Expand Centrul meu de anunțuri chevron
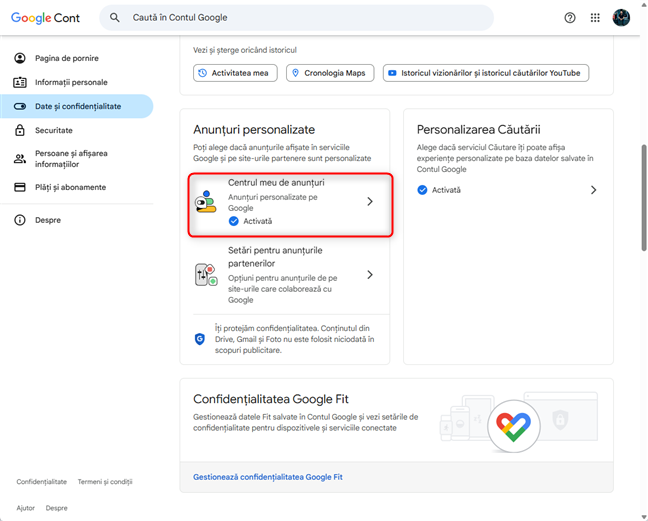 point(369,202)
